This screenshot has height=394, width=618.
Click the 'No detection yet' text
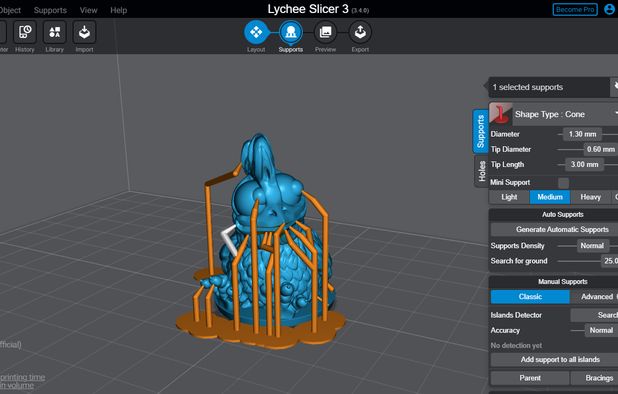516,345
